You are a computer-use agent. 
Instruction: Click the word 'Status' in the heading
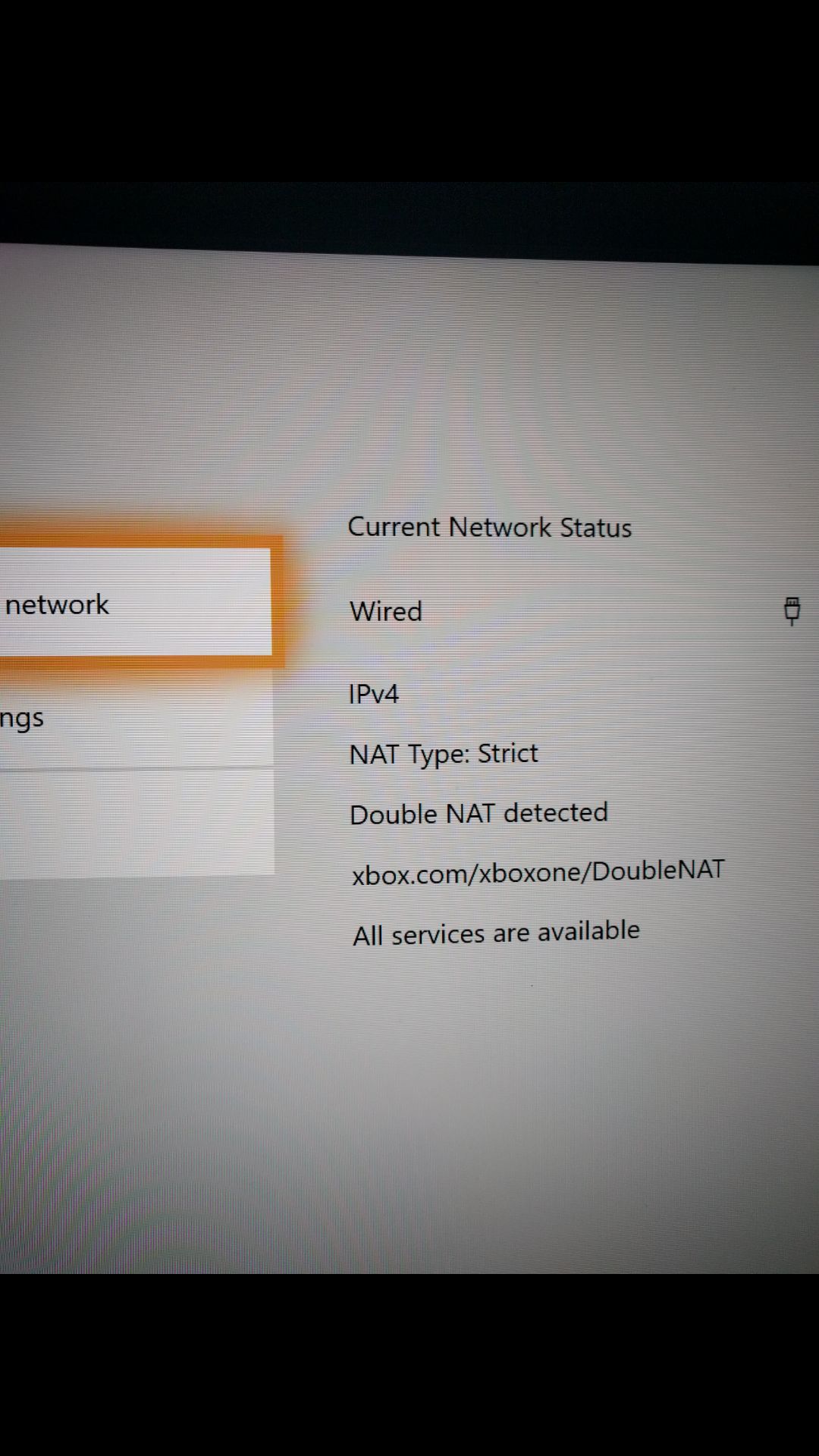tap(595, 528)
